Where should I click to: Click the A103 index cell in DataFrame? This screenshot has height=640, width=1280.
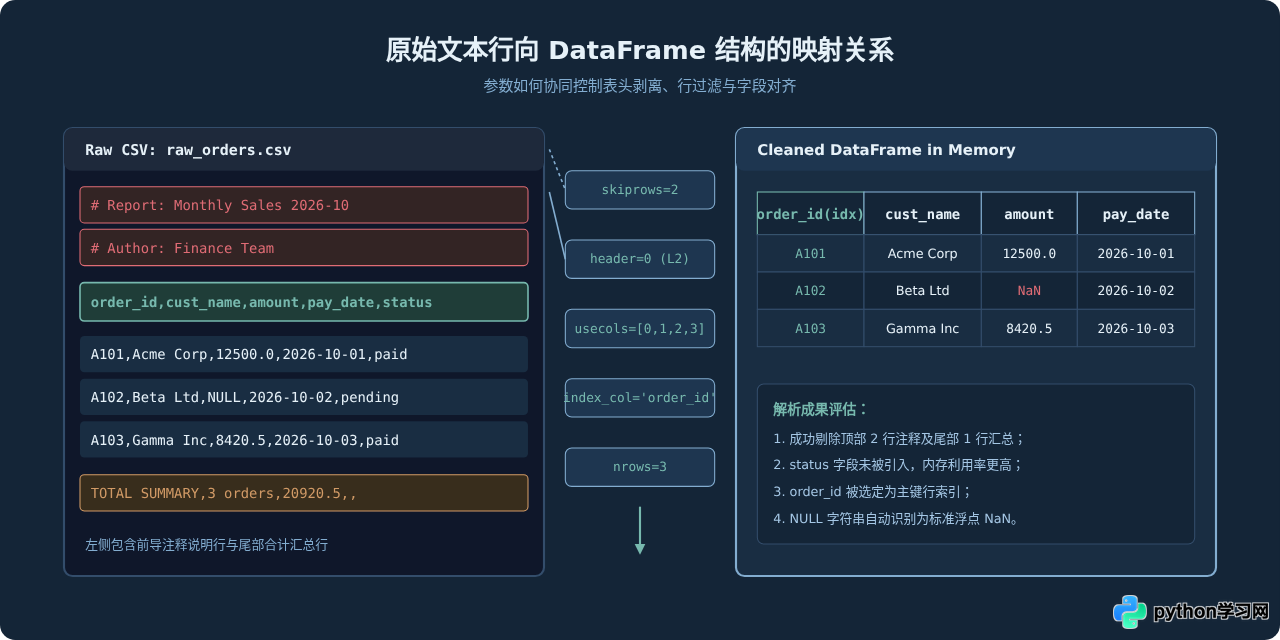(811, 328)
